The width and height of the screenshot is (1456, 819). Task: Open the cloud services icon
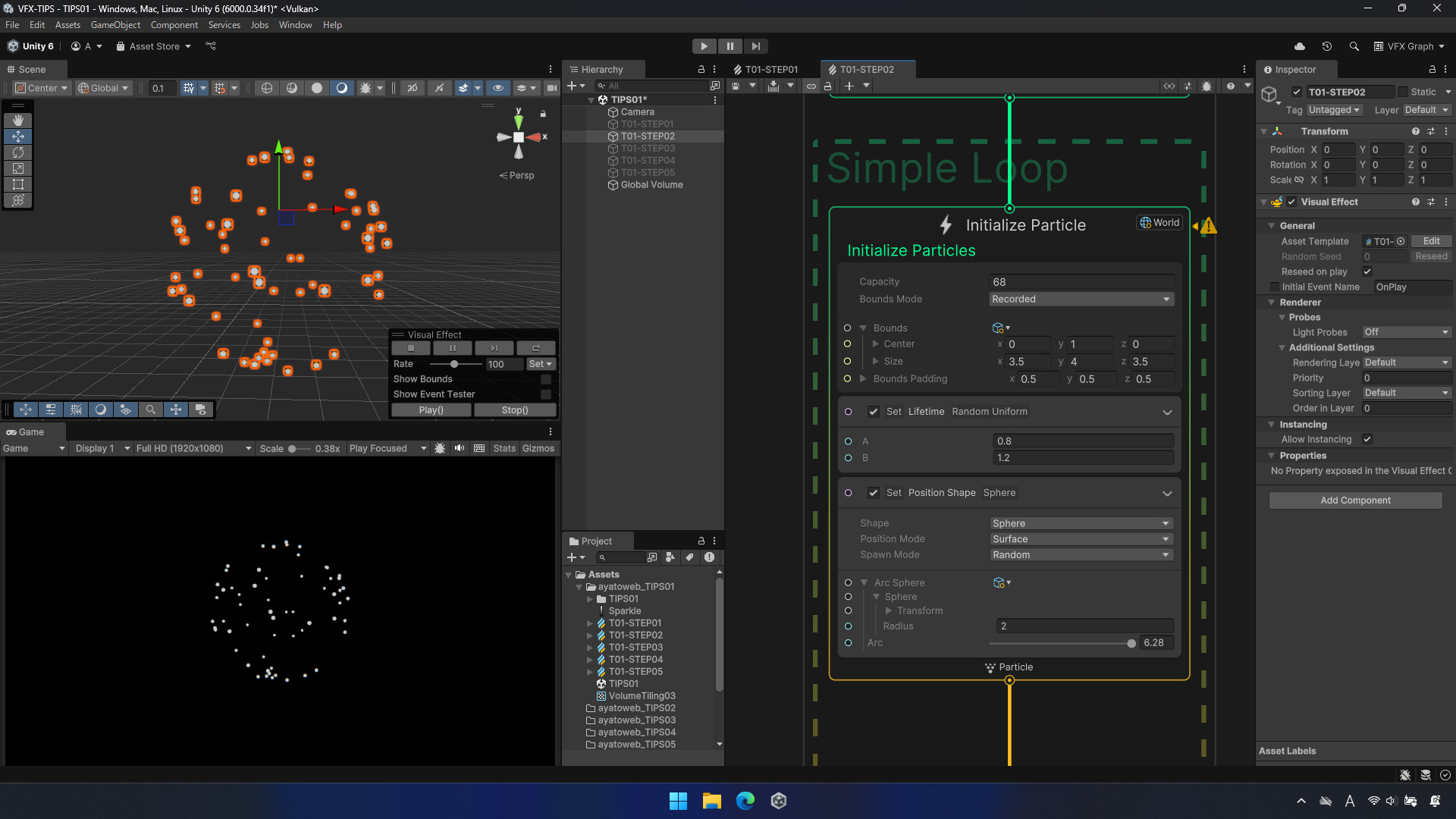coord(1300,46)
